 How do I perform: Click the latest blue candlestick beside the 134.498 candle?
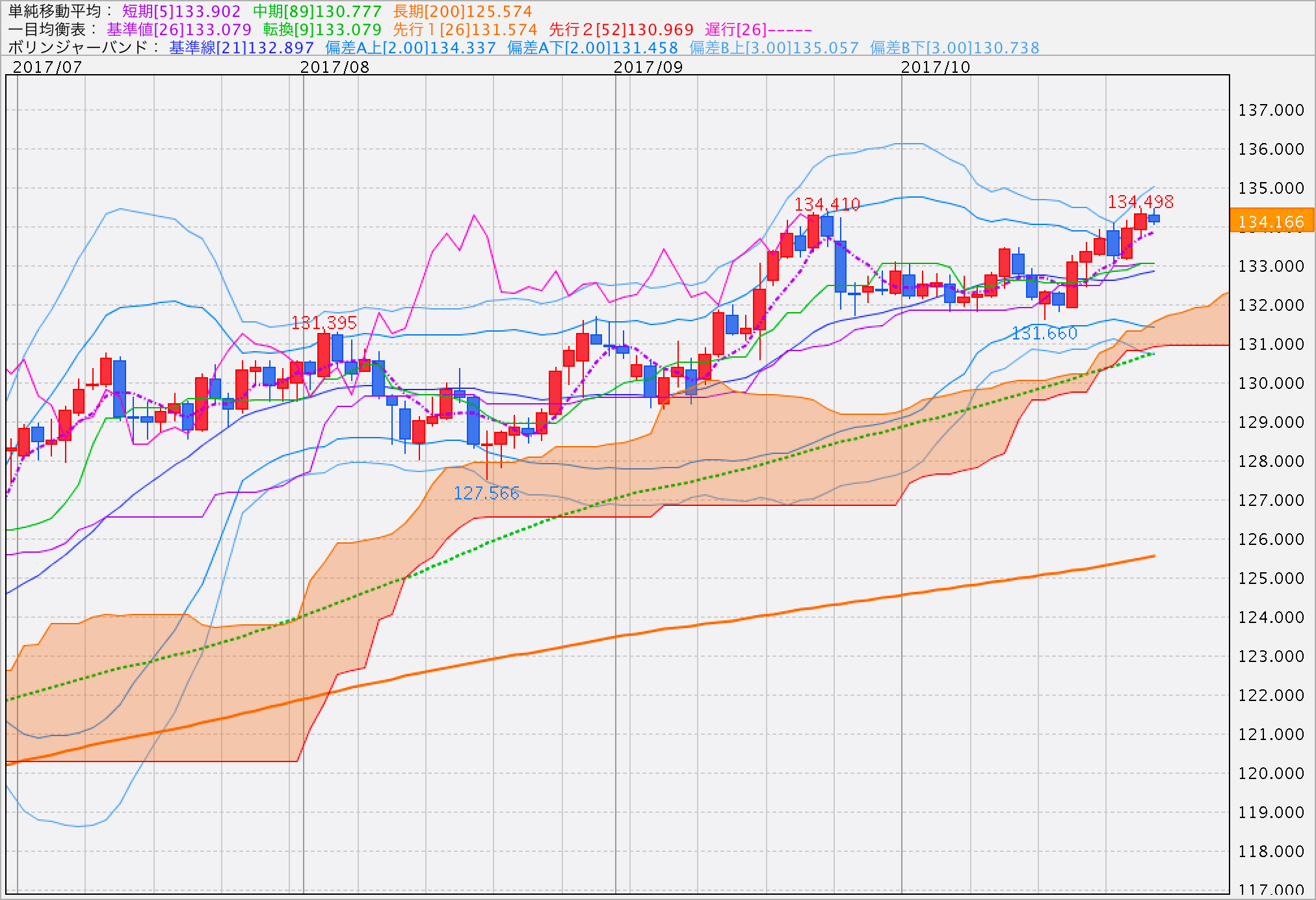point(1154,218)
